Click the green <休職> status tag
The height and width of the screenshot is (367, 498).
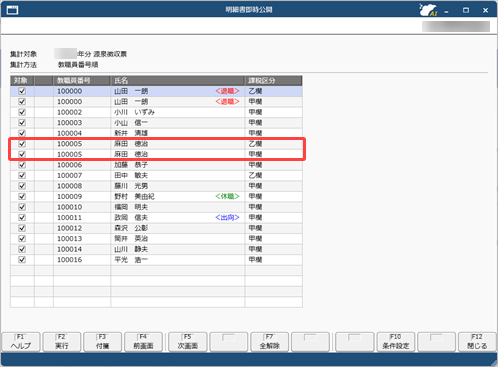coord(227,196)
